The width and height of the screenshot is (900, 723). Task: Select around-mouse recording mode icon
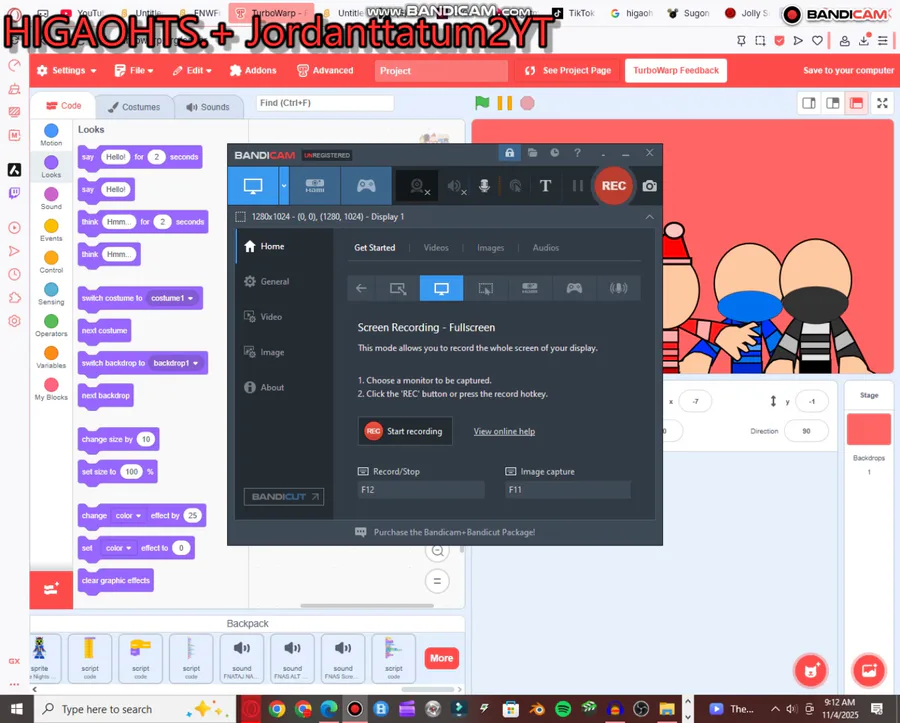(x=486, y=288)
